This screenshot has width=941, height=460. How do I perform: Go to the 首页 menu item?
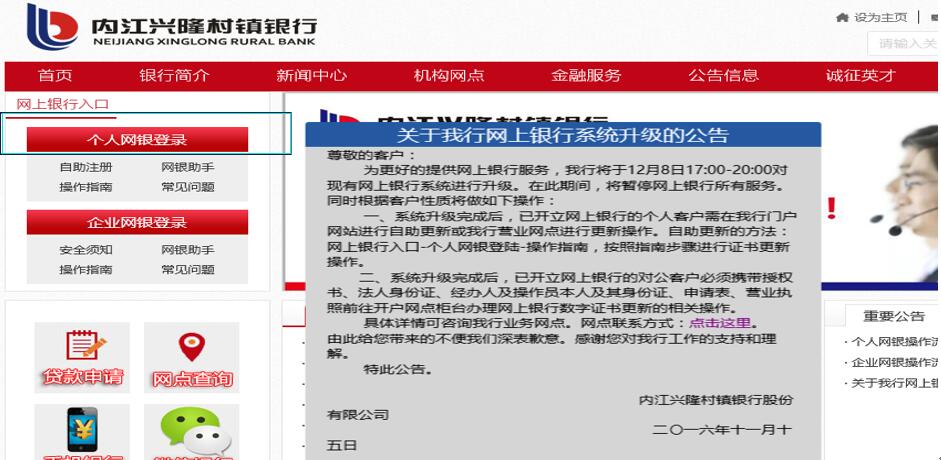click(55, 76)
